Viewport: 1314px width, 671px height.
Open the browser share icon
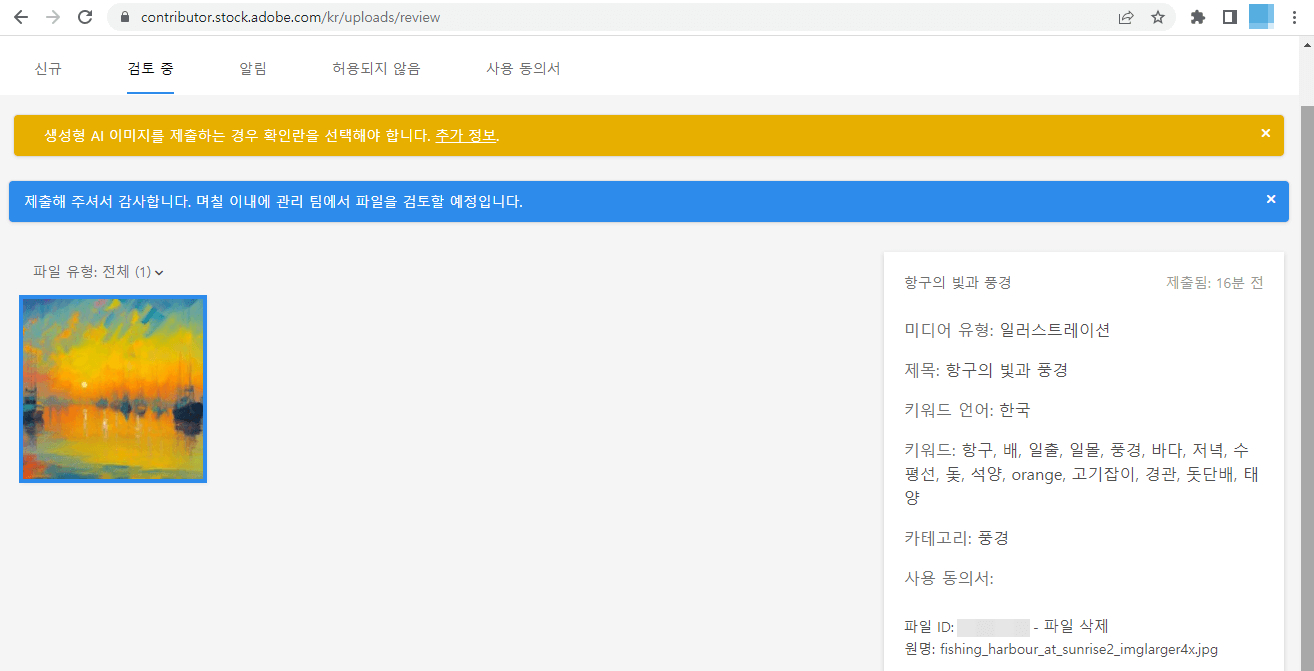tap(1126, 17)
